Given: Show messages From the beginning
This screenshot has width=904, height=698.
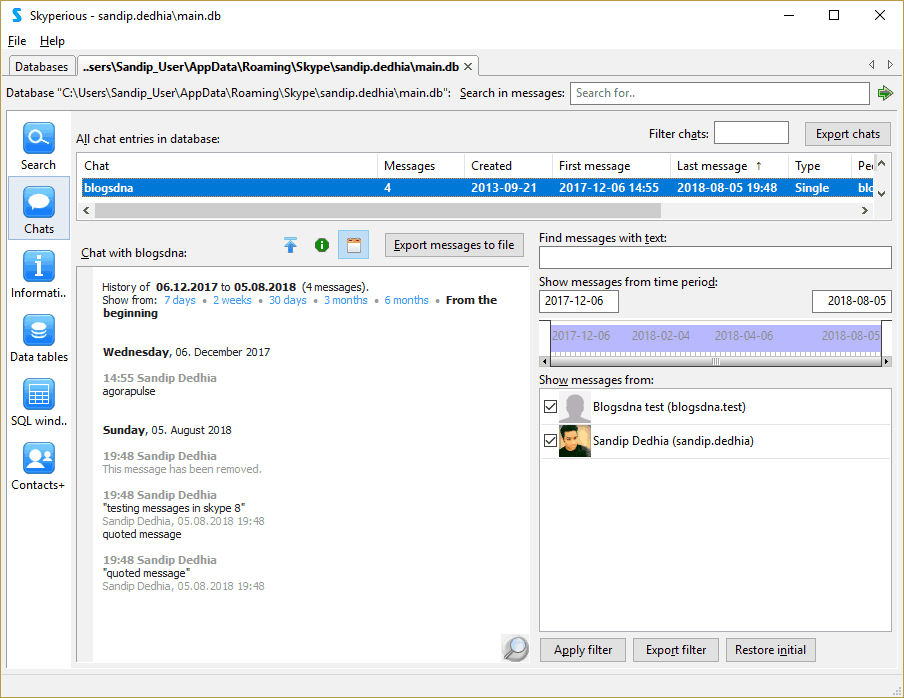Looking at the screenshot, I should click(300, 307).
